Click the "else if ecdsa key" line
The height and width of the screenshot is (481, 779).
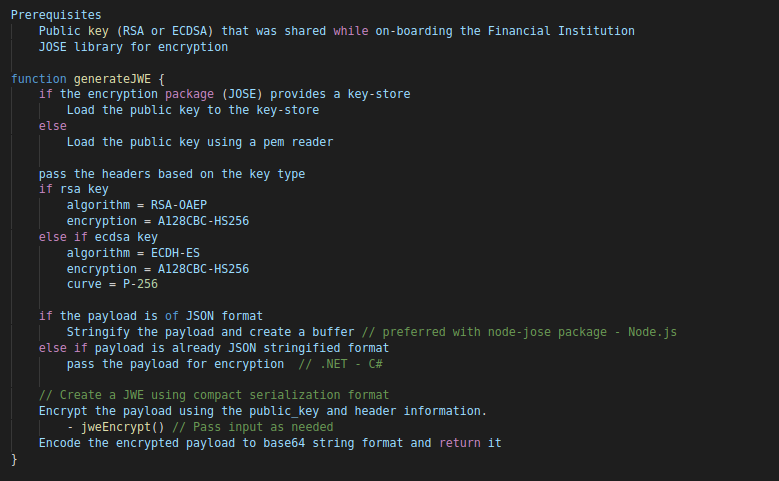[x=98, y=237]
